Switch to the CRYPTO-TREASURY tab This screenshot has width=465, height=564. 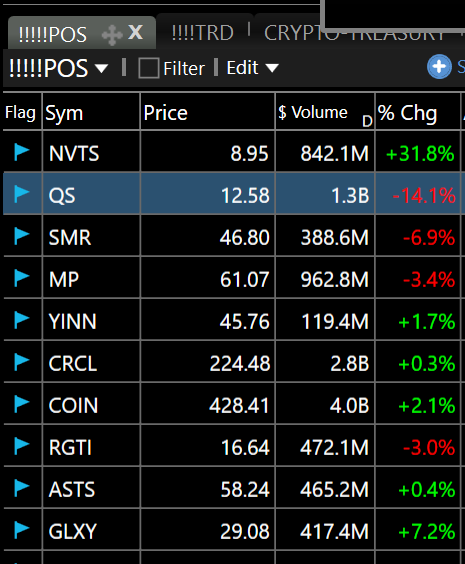point(355,33)
